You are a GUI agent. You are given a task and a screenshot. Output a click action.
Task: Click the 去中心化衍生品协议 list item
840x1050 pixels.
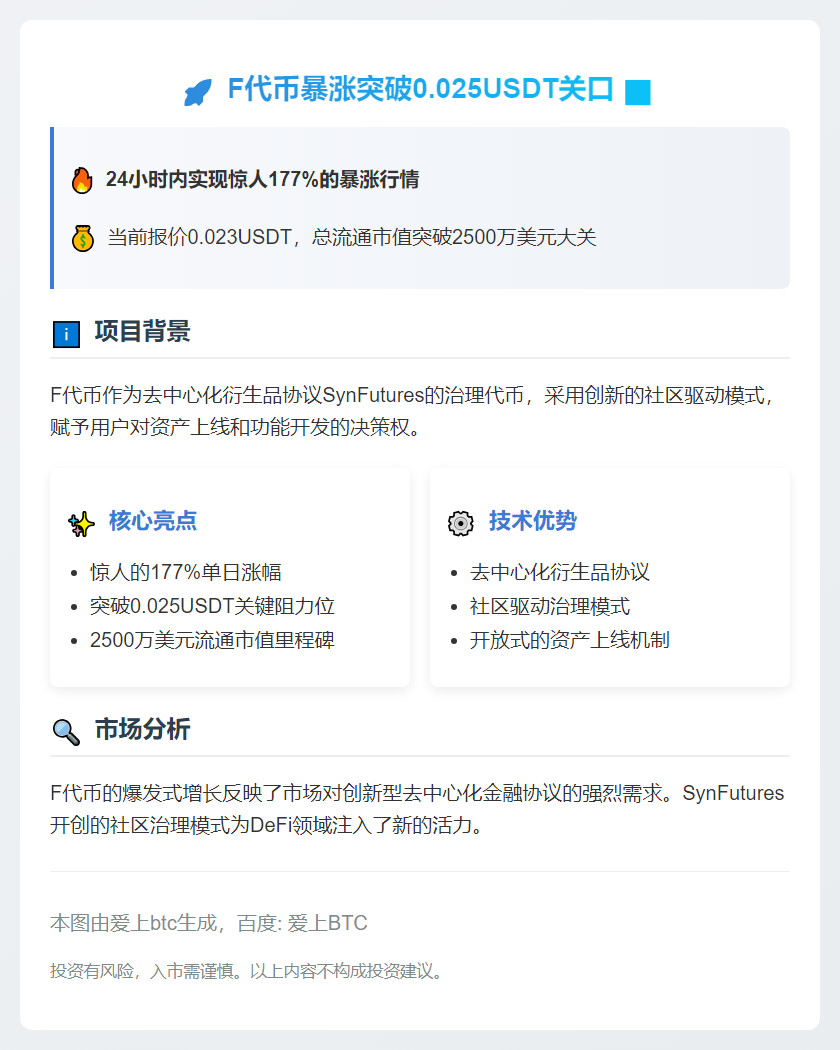pos(560,572)
